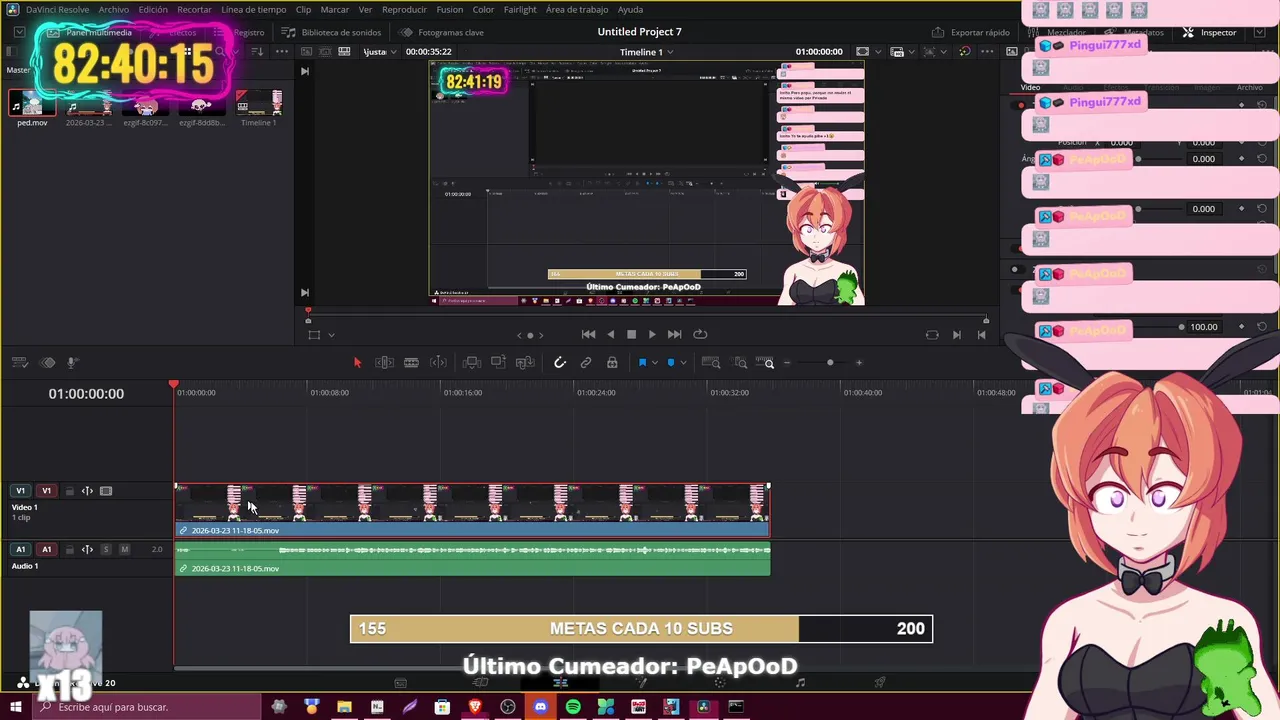Open the Edición menu
The width and height of the screenshot is (1280, 720).
click(x=153, y=9)
